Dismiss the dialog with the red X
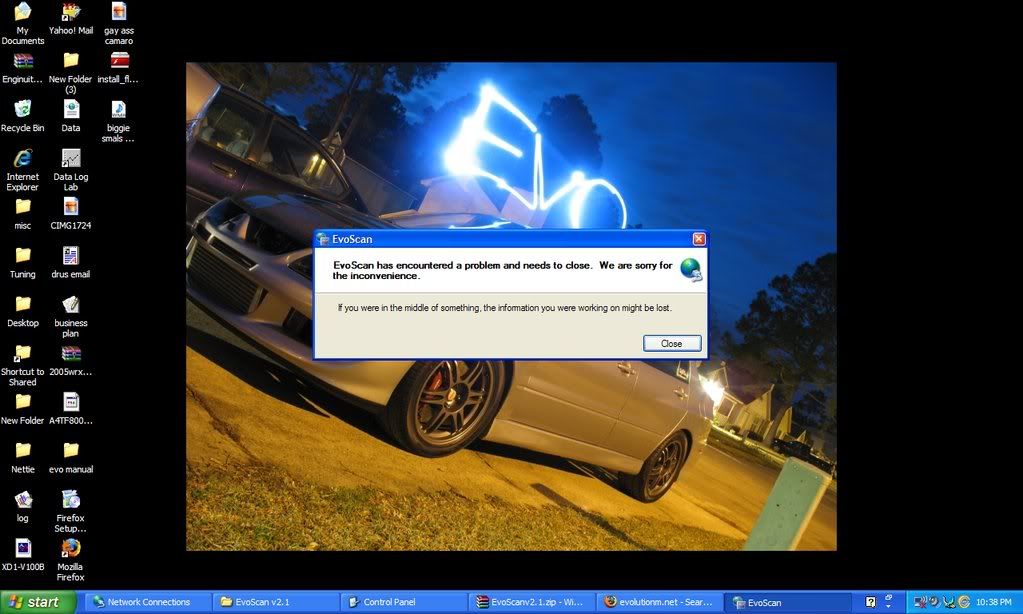Screen dimensions: 1023x614 coord(699,239)
